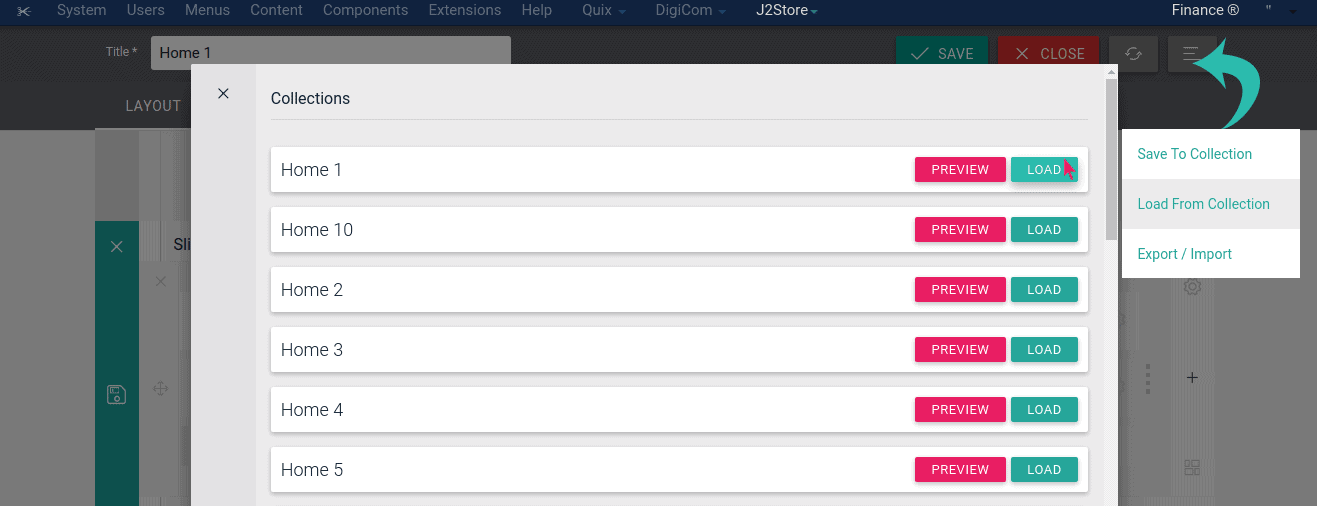Image resolution: width=1317 pixels, height=506 pixels.
Task: Expand the DigiCom dropdown menu
Action: point(691,11)
